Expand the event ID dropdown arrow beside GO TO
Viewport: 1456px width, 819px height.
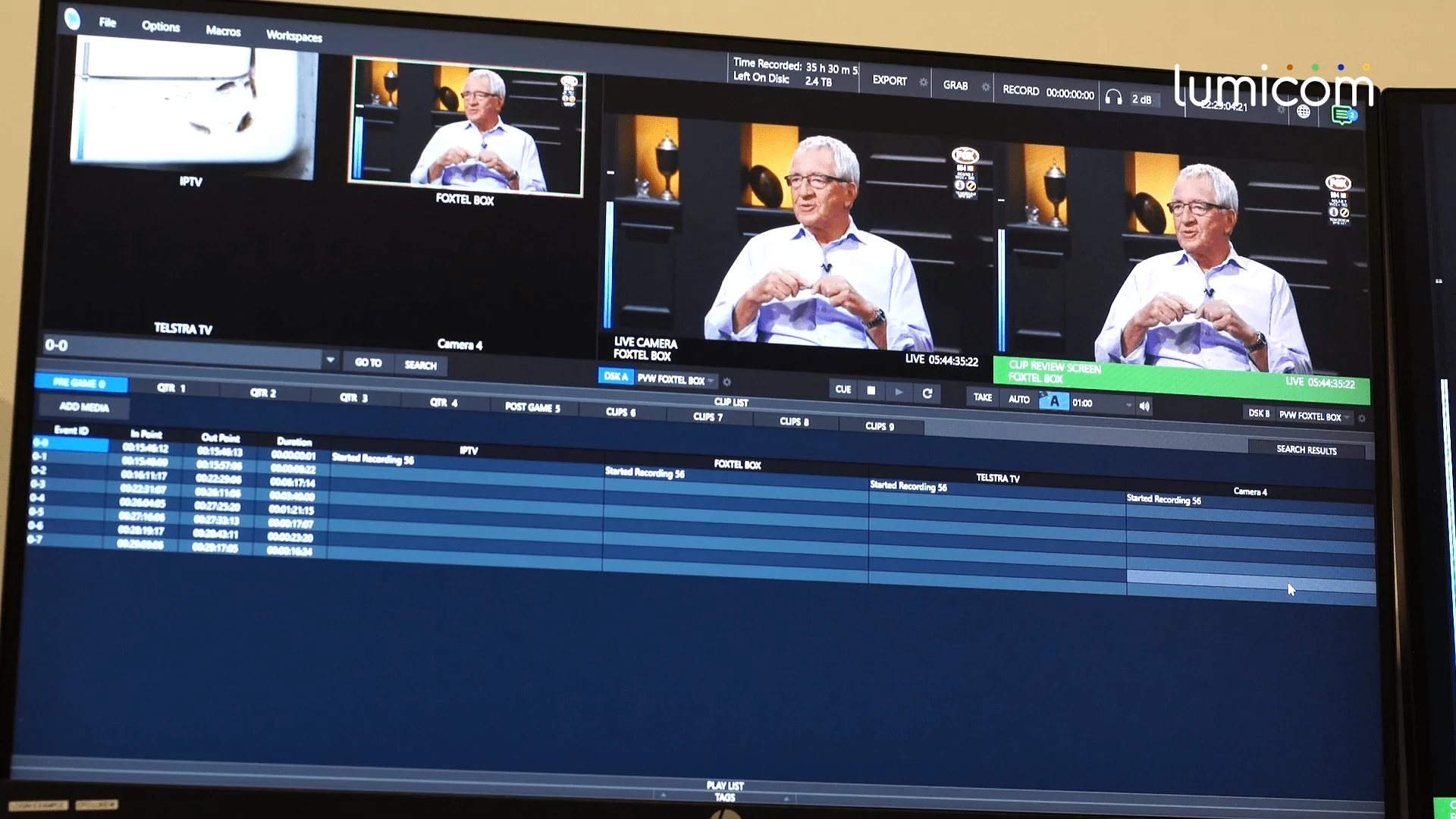point(330,359)
